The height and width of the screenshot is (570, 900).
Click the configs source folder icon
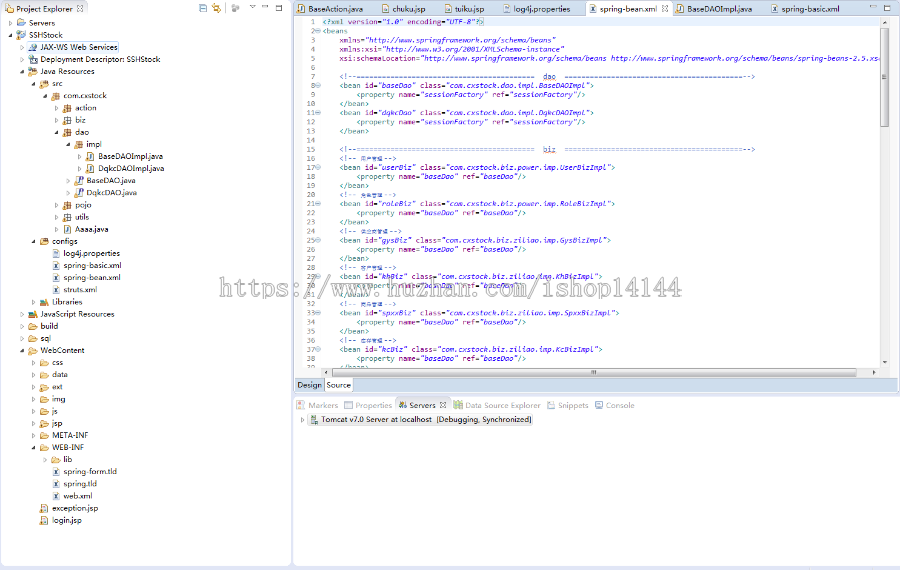point(44,241)
